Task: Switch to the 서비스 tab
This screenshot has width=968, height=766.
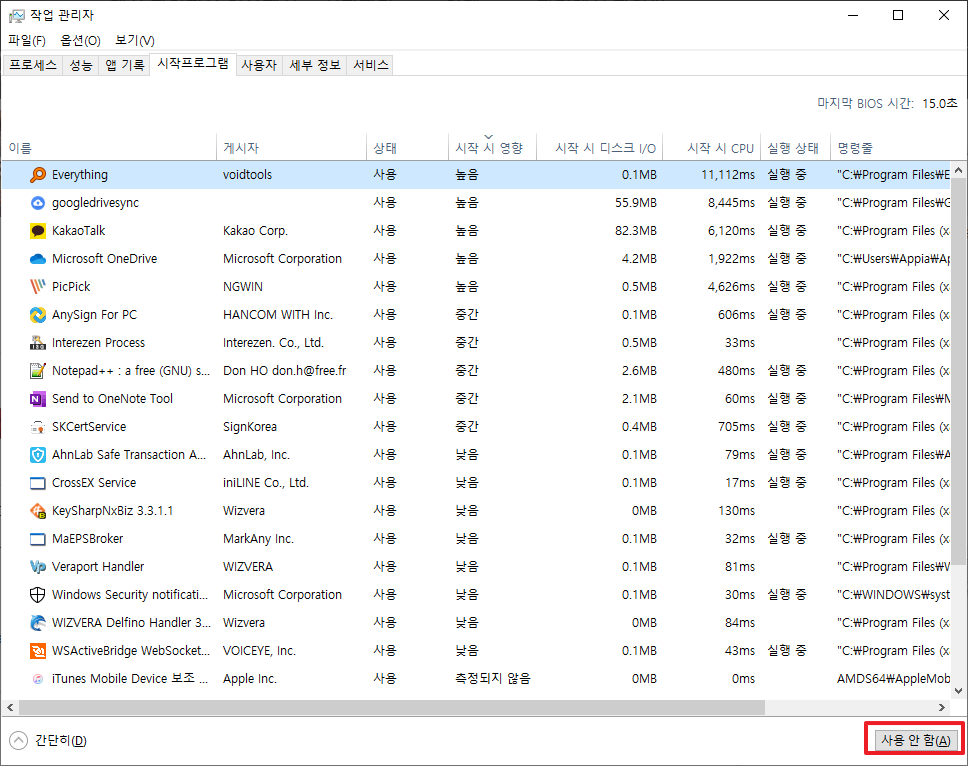Action: tap(370, 65)
